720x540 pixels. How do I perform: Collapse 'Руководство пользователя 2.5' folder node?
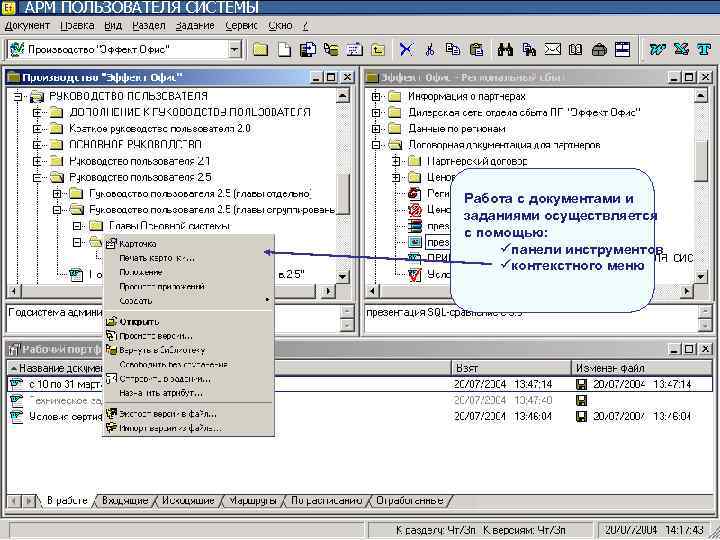(37, 178)
